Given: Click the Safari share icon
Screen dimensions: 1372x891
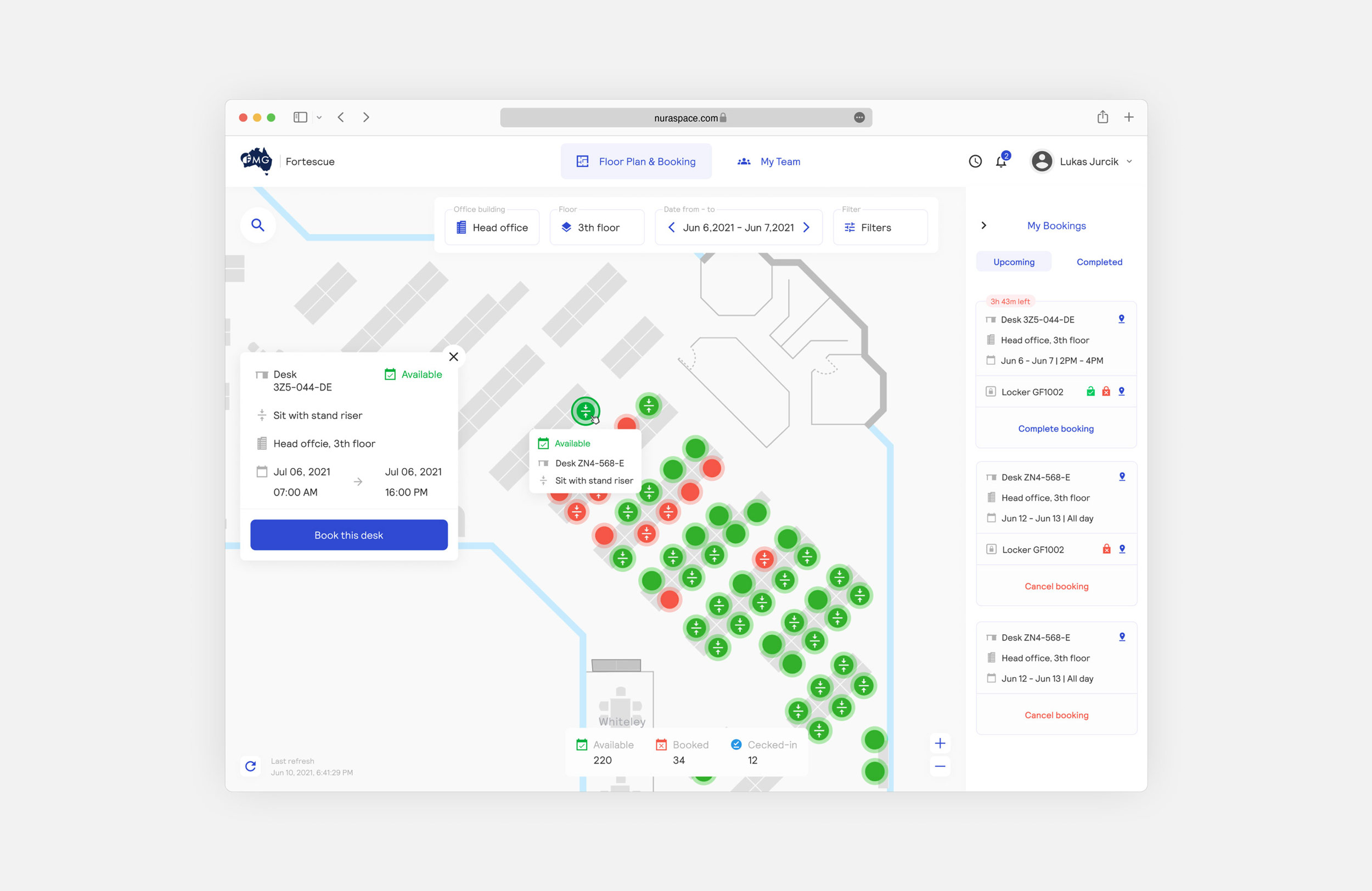Looking at the screenshot, I should click(x=1102, y=117).
